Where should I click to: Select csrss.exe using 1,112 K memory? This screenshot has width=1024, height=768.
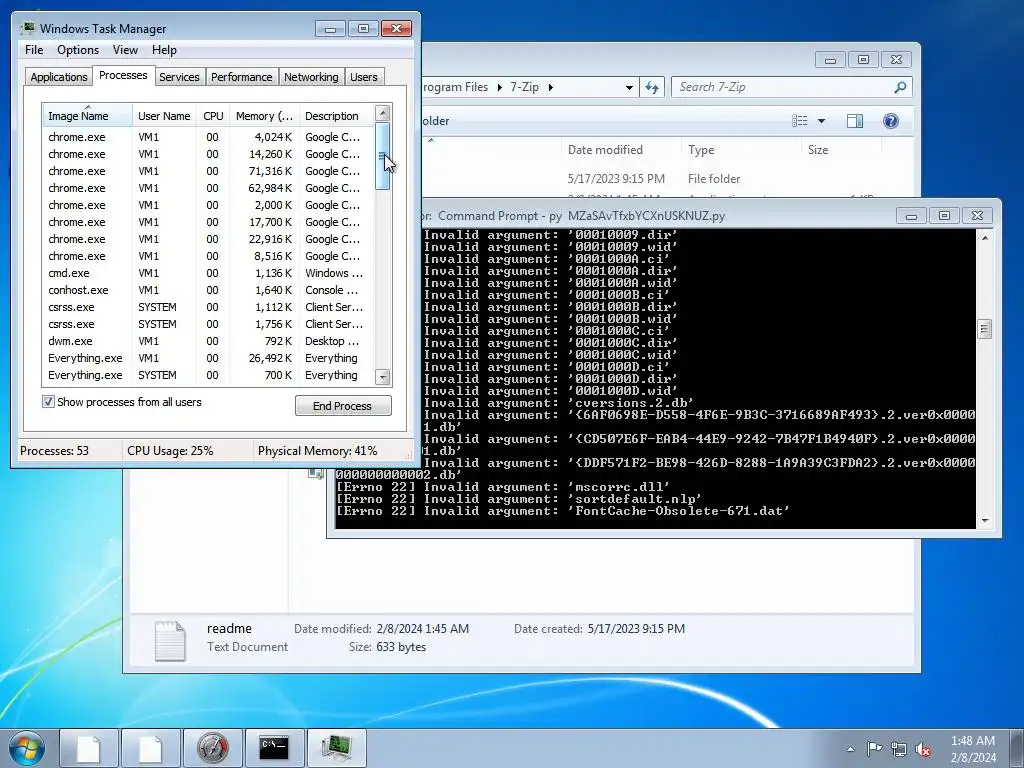click(x=208, y=307)
